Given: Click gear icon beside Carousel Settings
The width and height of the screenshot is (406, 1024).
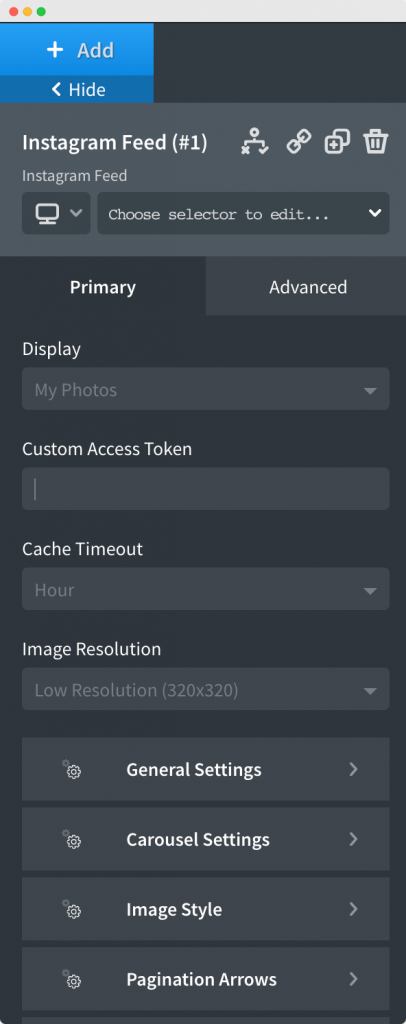Looking at the screenshot, I should pyautogui.click(x=72, y=839).
